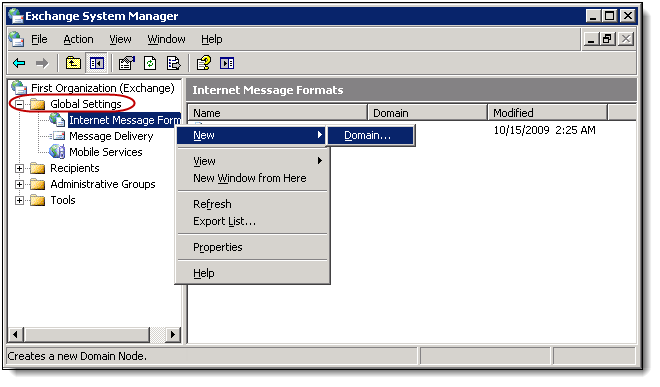Open the Window menu

166,39
